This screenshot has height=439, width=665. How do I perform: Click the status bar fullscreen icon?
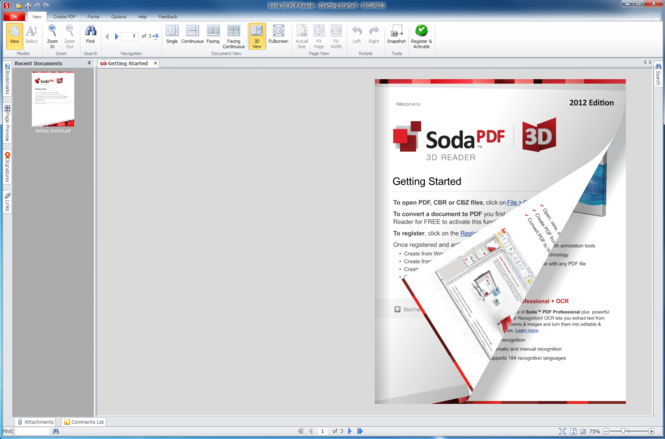(x=562, y=431)
